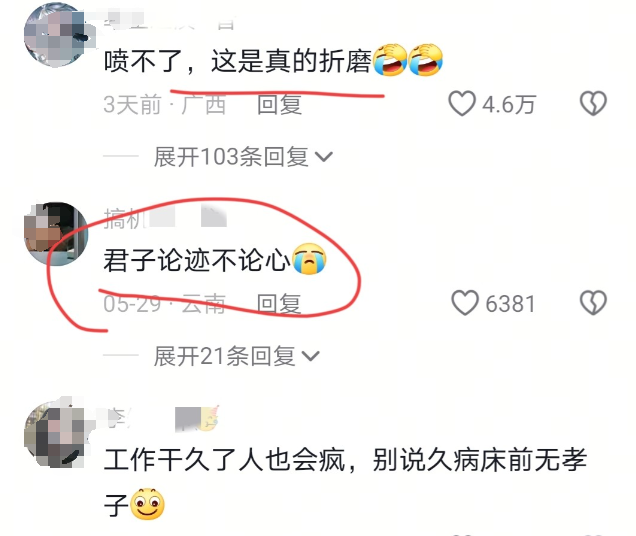636x536 pixels.
Task: Dislike the 喷不了 comment using broken heart
Action: tap(593, 103)
